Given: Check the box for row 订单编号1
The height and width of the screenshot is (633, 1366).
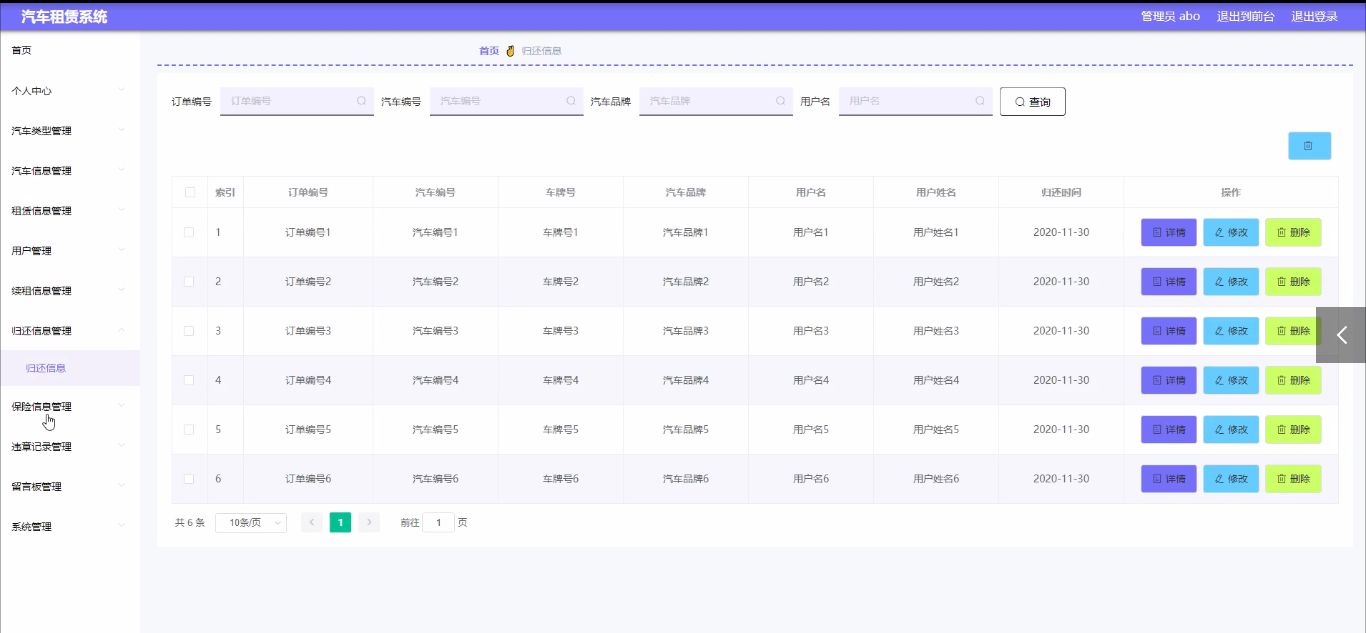Looking at the screenshot, I should tap(190, 232).
